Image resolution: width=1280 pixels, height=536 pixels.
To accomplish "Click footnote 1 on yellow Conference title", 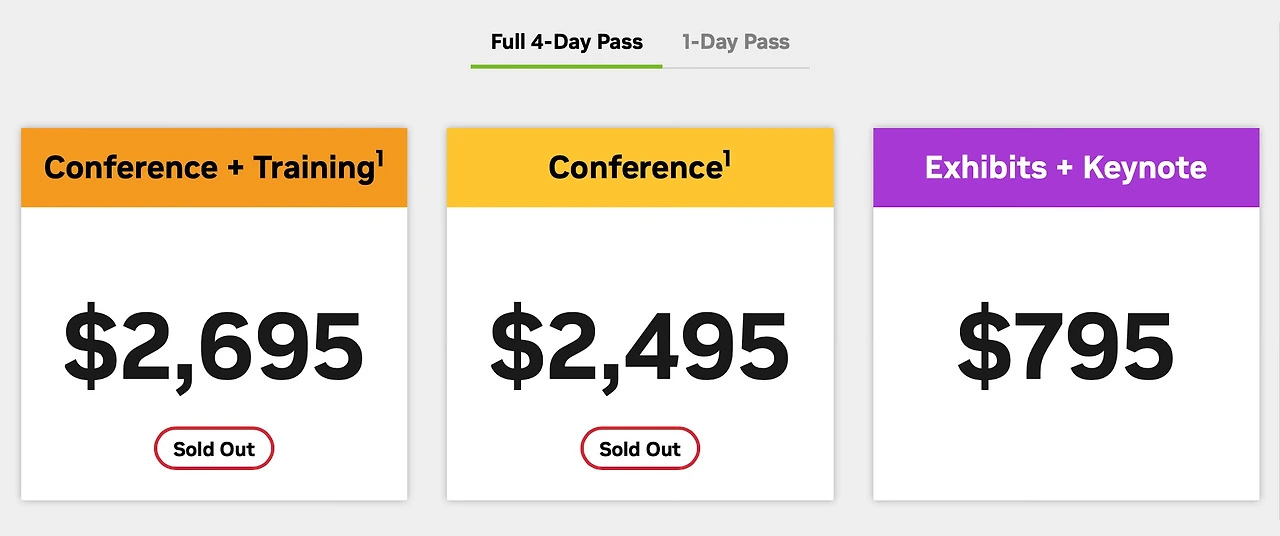I will [x=727, y=158].
